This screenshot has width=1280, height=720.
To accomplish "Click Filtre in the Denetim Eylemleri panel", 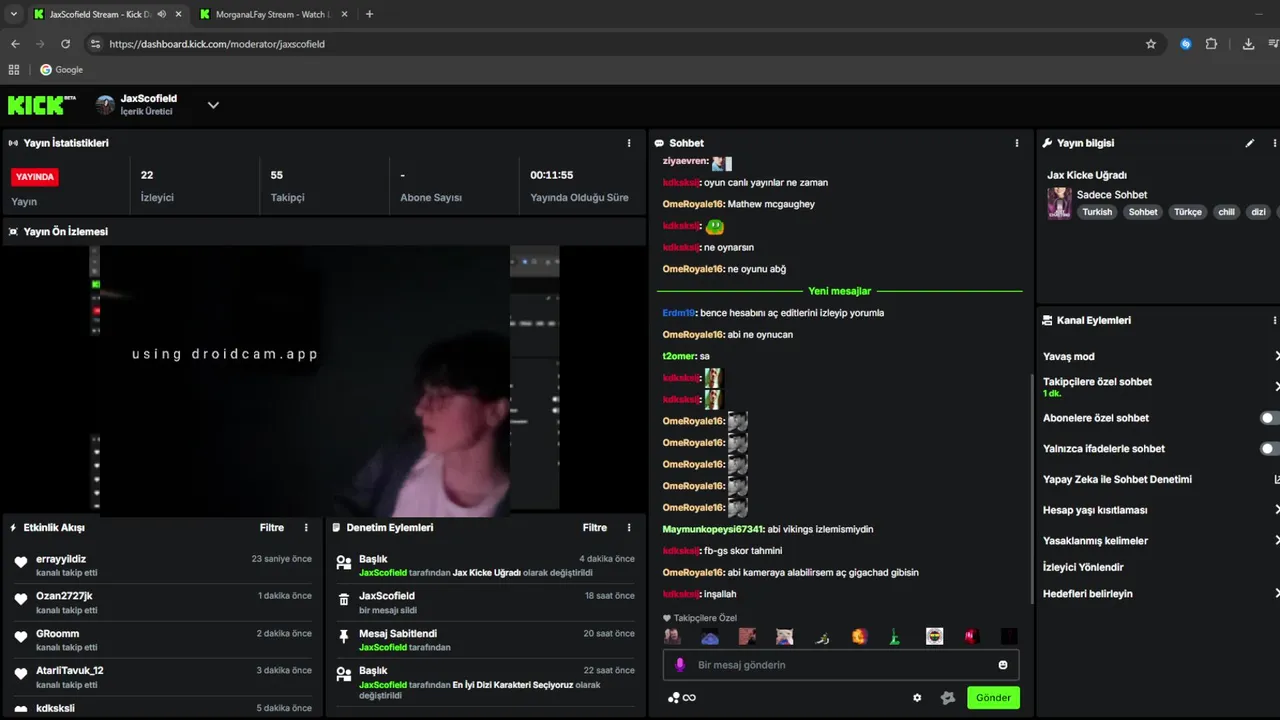I will point(595,527).
